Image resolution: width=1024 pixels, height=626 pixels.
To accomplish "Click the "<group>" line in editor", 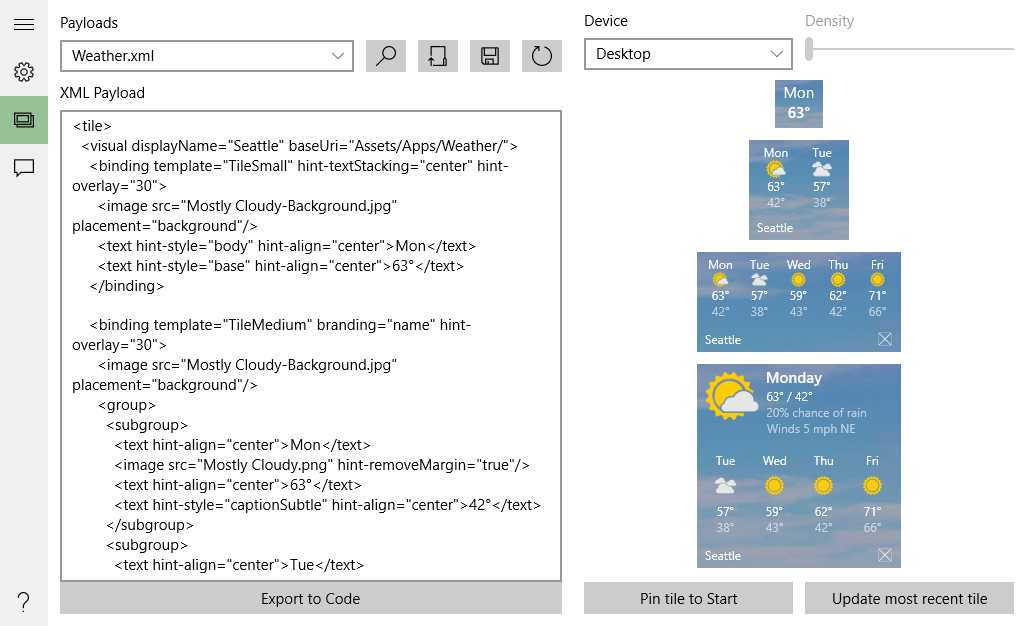I will click(127, 405).
